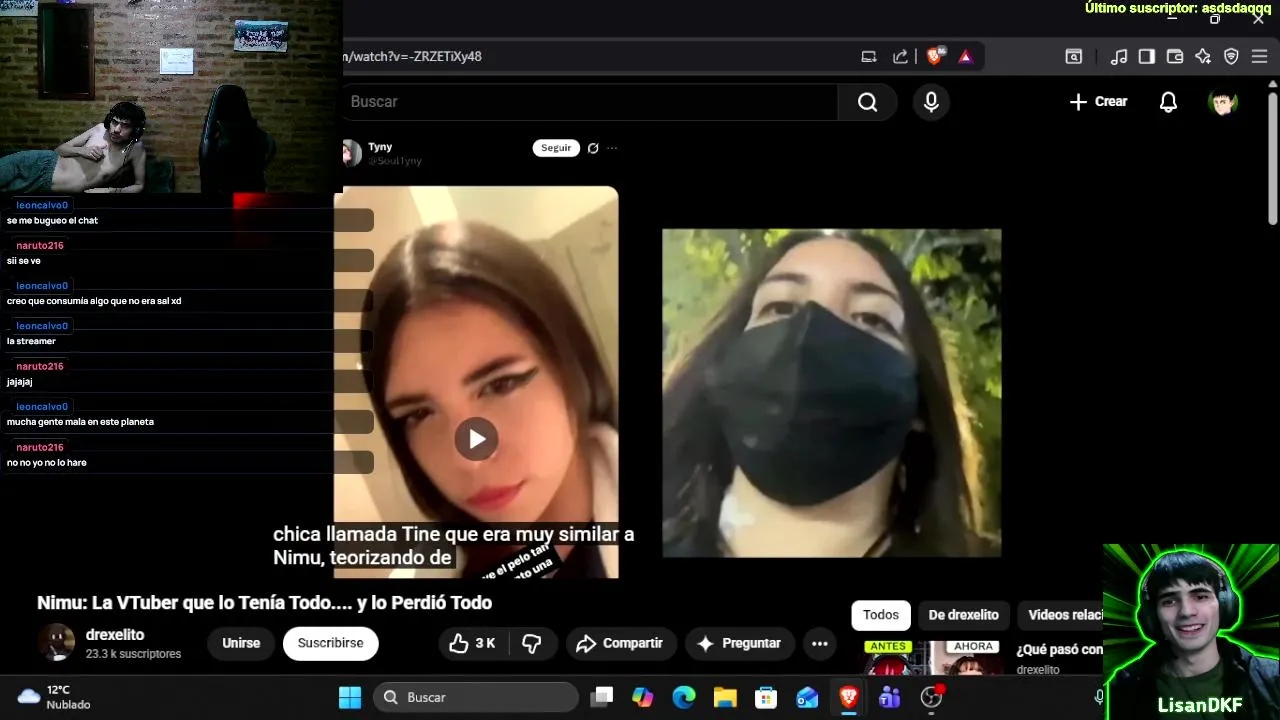Open Brave Leo AI sparkle icon
The image size is (1280, 720).
1203,57
